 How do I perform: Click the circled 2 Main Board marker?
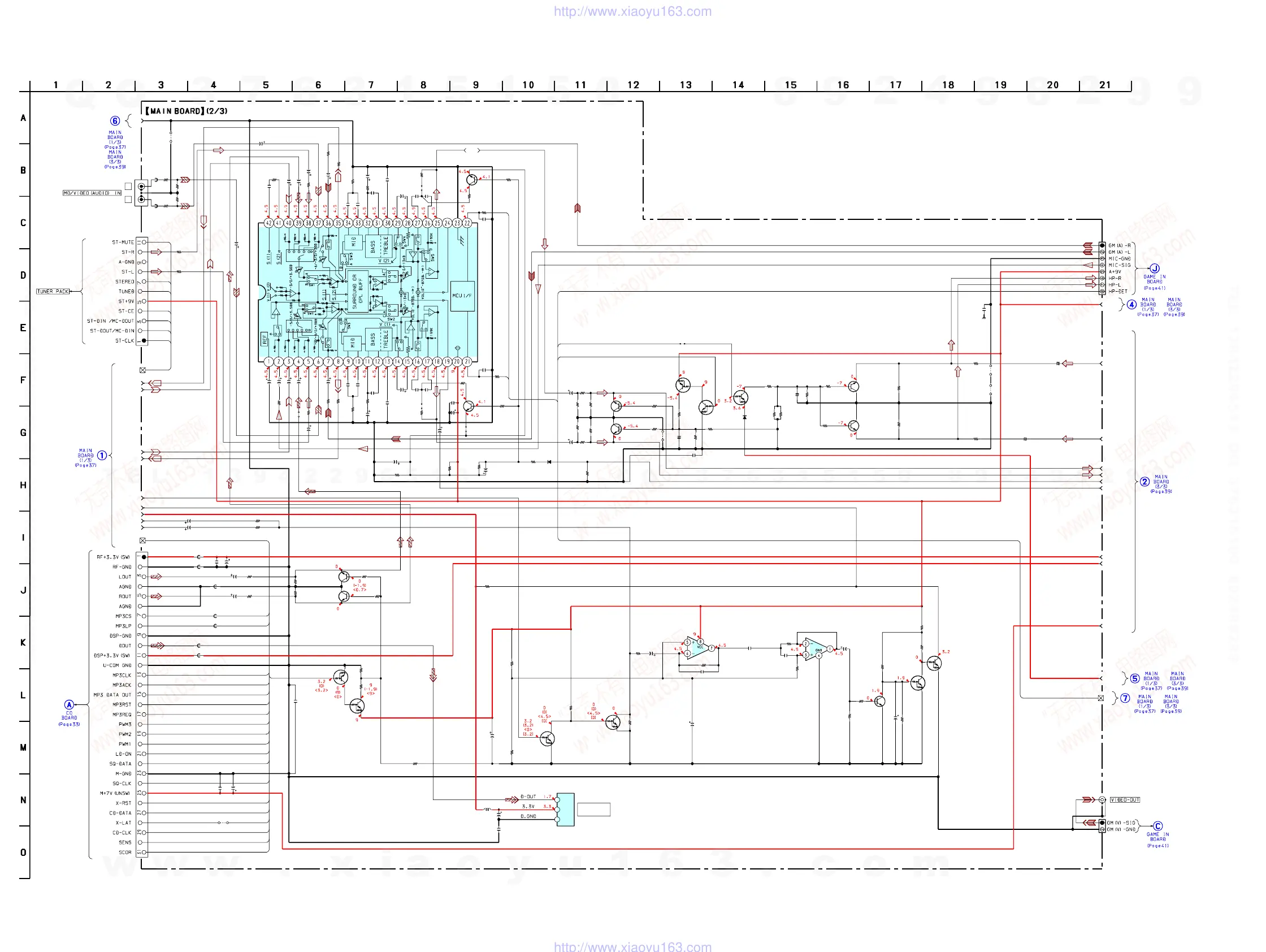(x=1144, y=482)
